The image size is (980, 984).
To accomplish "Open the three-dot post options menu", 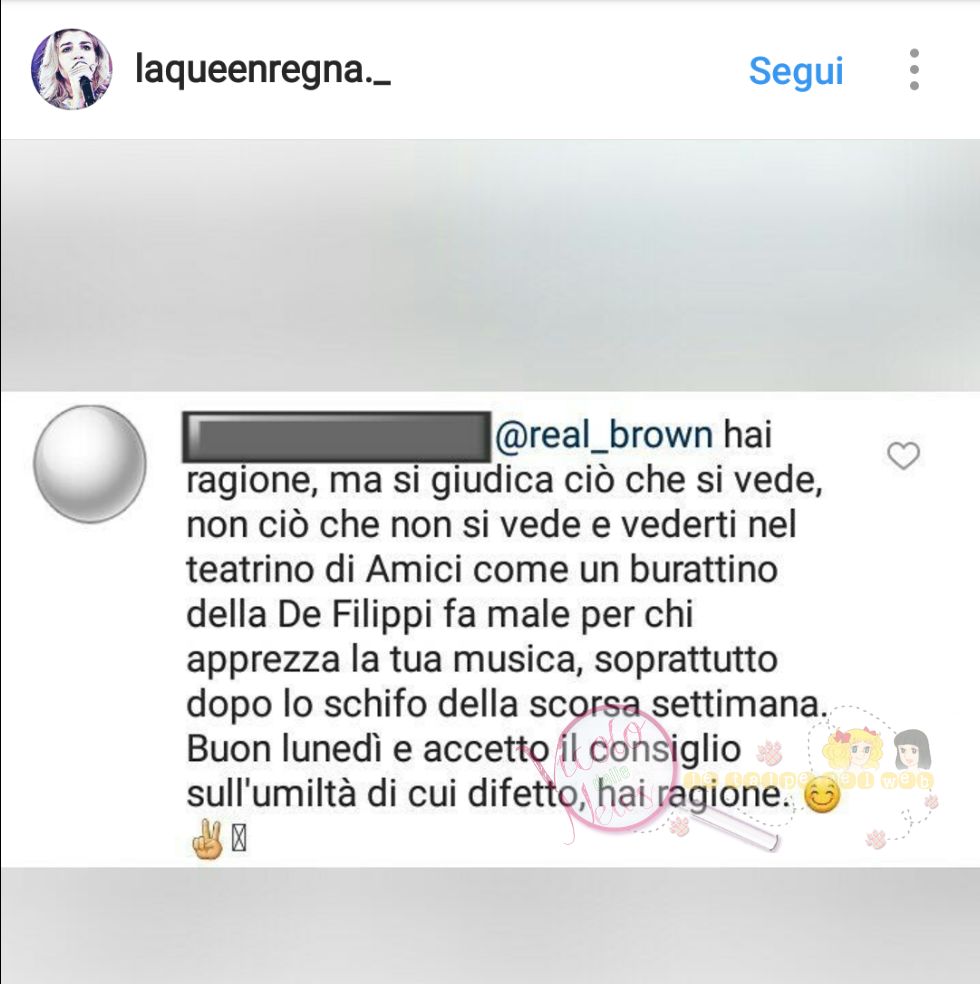I will coord(914,70).
